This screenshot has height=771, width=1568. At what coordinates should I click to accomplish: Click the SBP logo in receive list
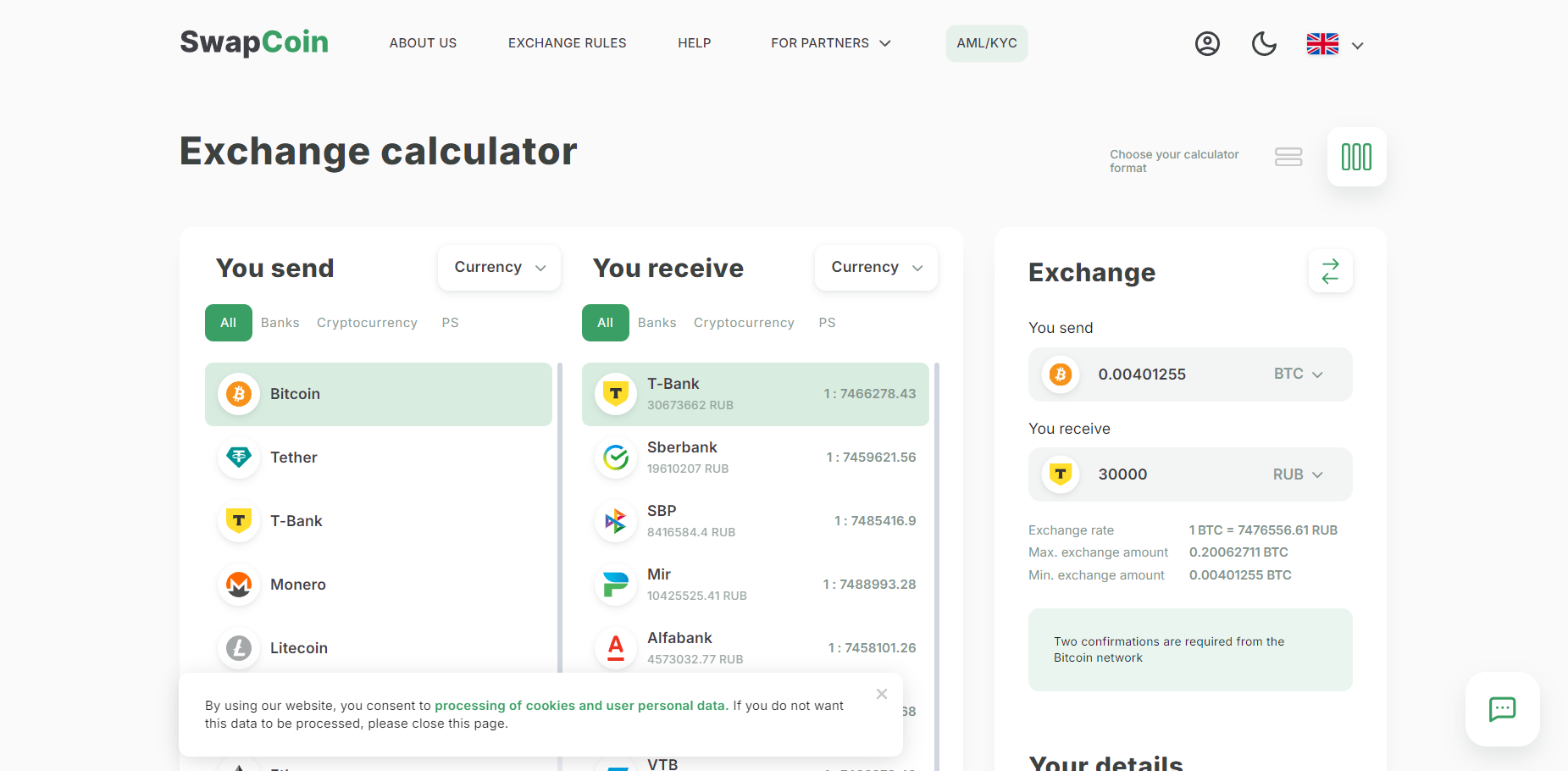tap(616, 521)
